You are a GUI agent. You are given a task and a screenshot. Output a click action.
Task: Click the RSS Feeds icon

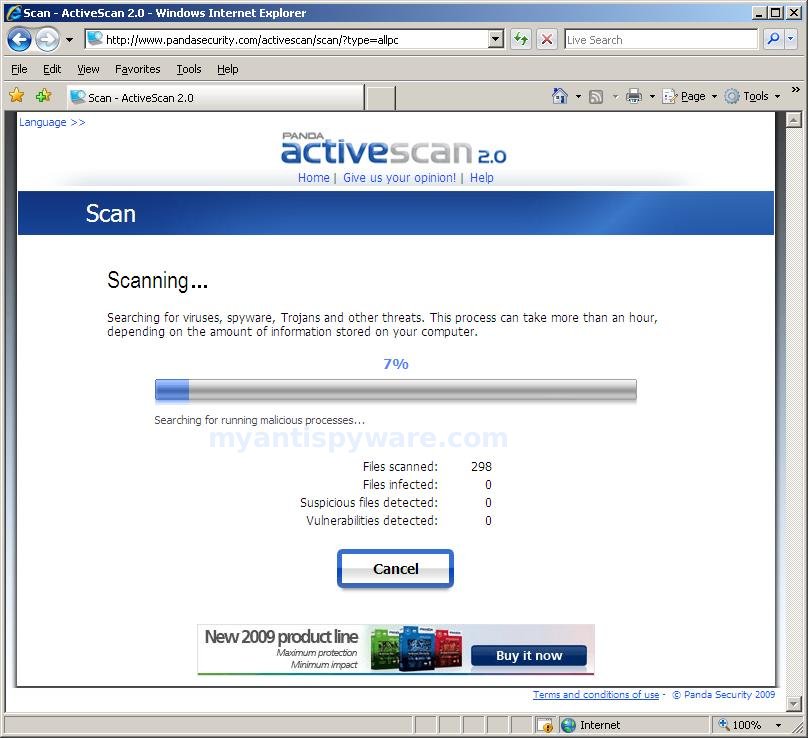click(x=595, y=95)
